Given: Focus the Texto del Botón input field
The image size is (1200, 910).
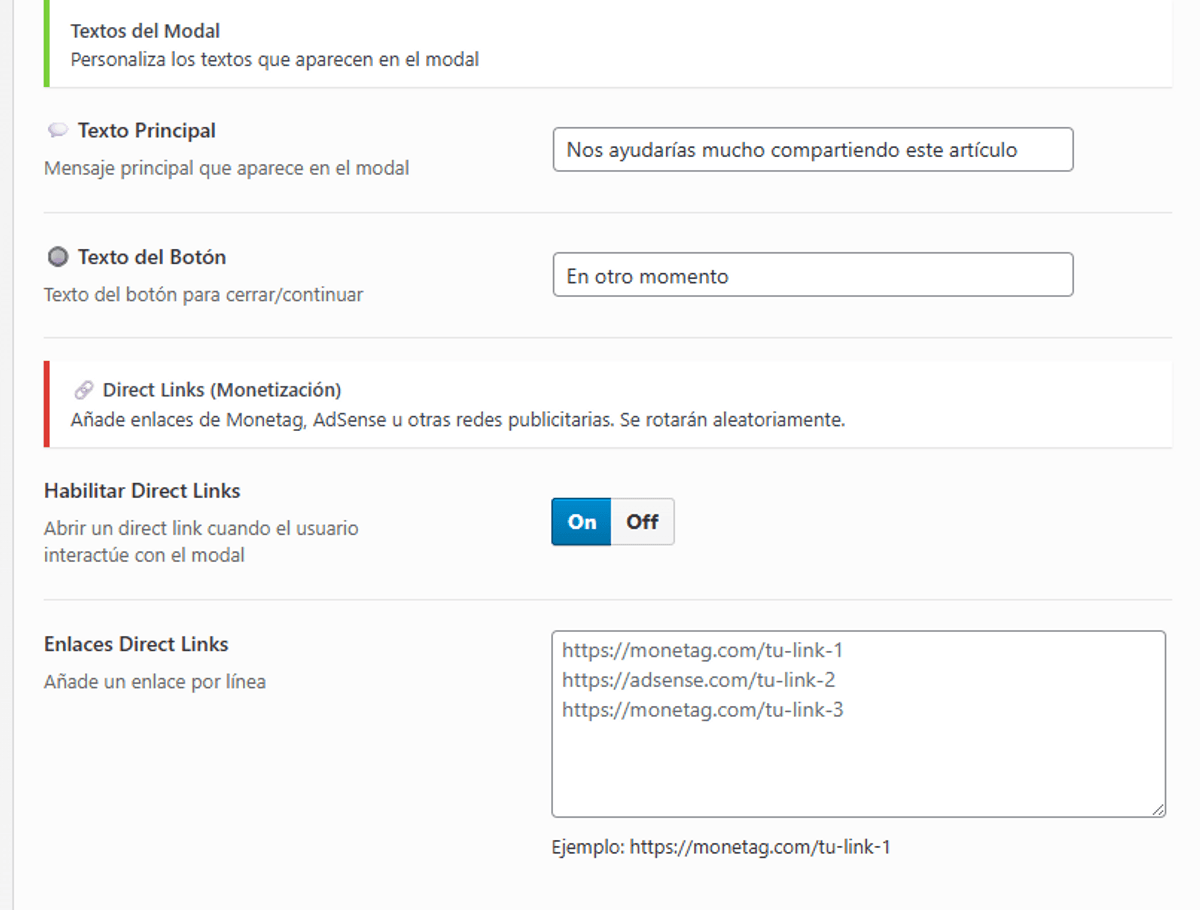Looking at the screenshot, I should click(x=812, y=276).
